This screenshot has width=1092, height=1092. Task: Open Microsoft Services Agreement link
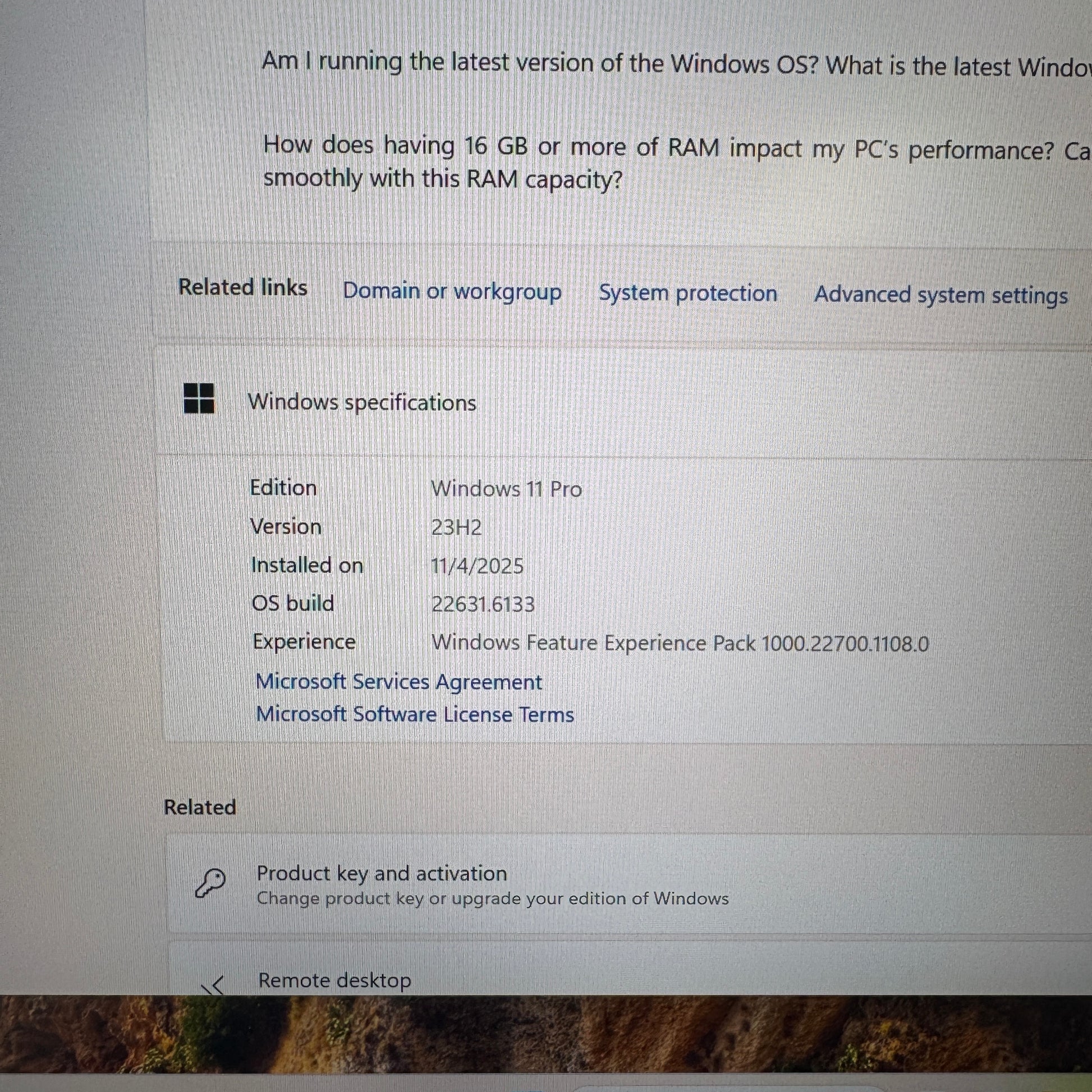tap(398, 682)
